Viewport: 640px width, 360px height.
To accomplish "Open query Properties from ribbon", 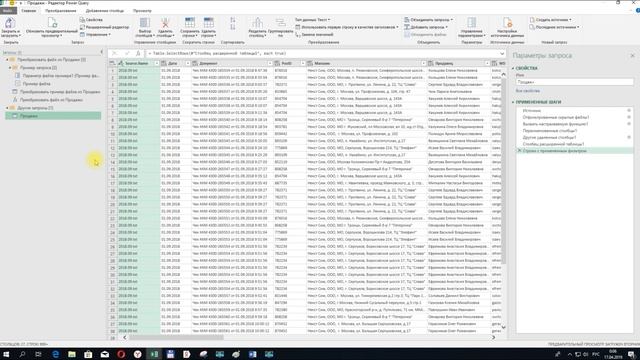I will point(91,20).
